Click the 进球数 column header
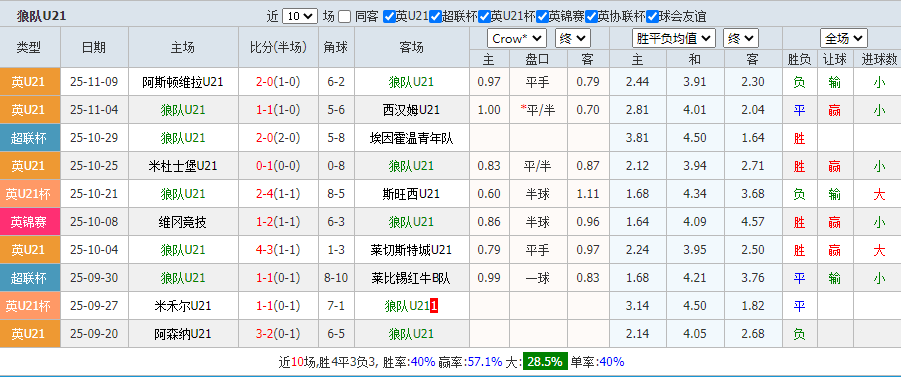901x377 pixels. 879,59
